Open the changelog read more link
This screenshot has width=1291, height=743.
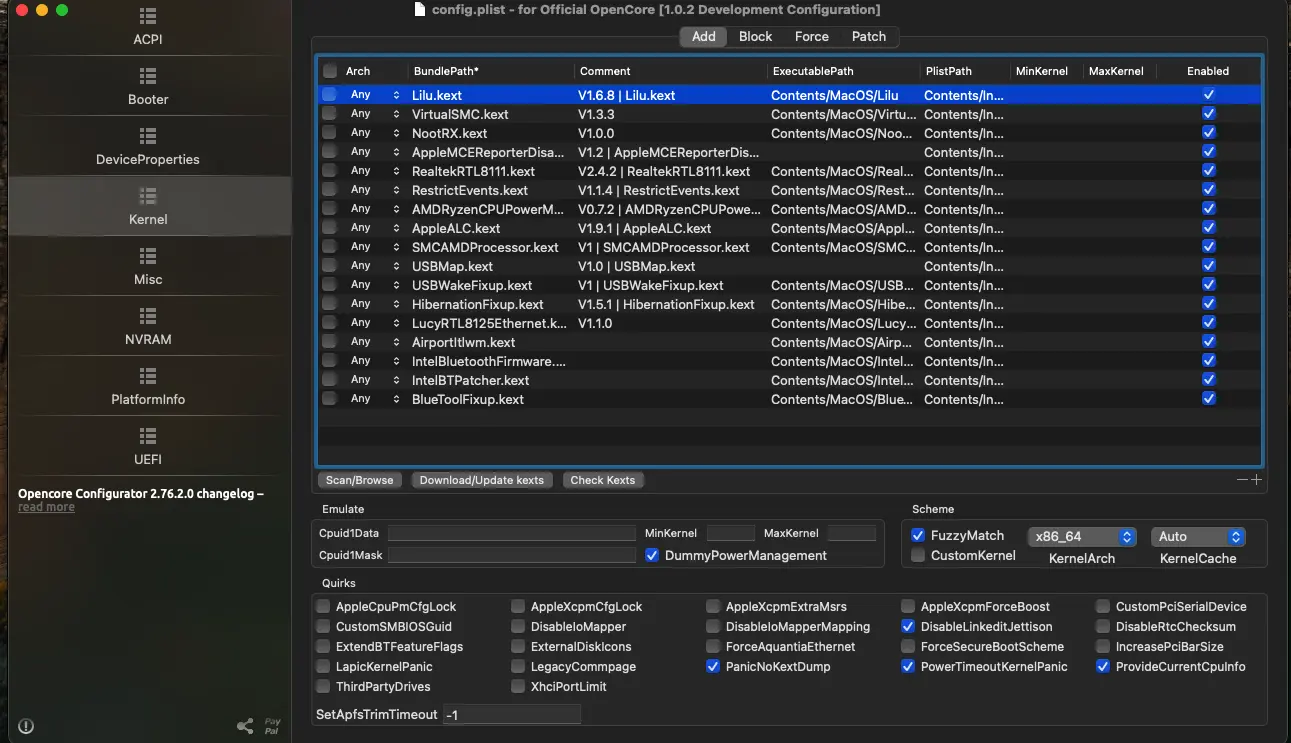46,507
